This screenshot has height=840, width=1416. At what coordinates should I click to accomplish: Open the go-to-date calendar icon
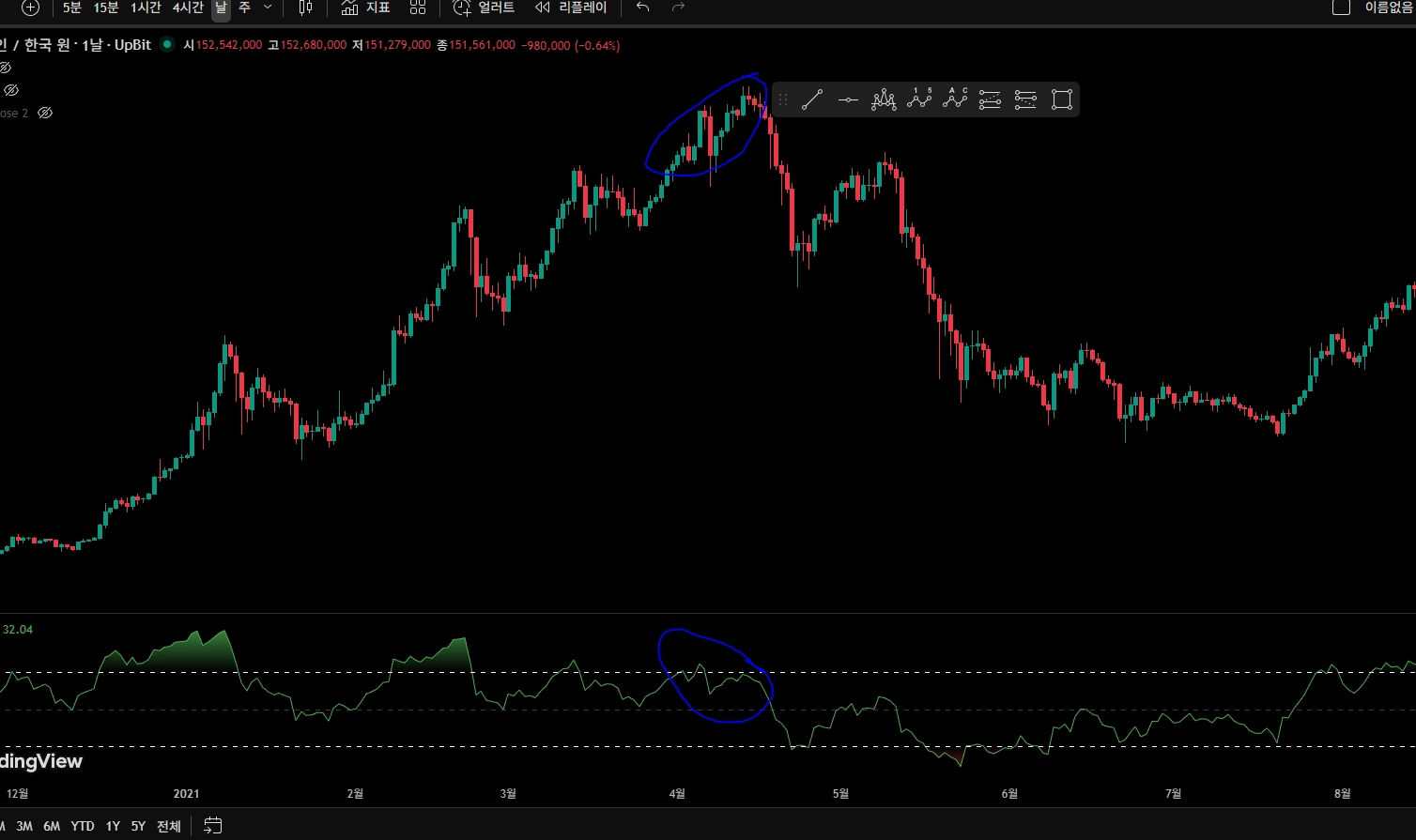tap(213, 826)
